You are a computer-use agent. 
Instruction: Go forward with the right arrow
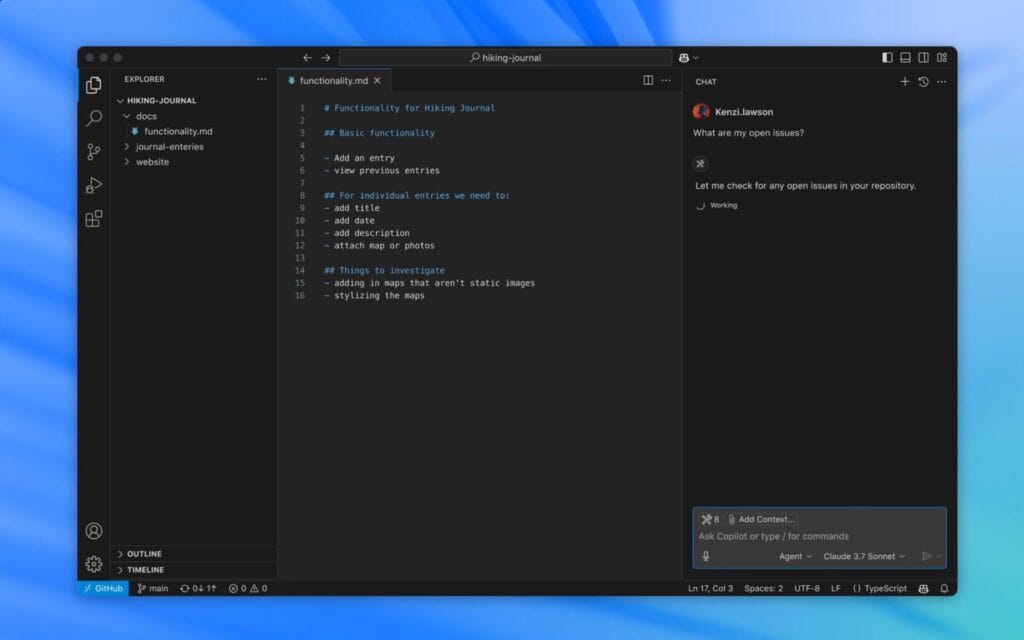tap(325, 57)
